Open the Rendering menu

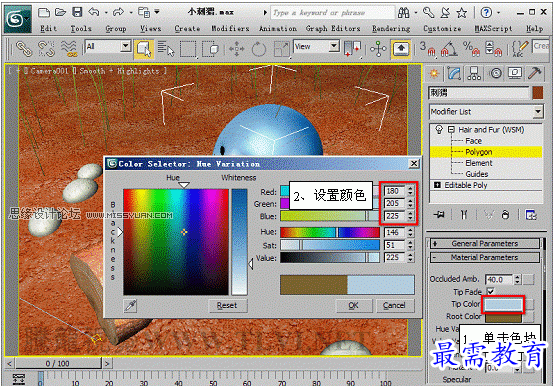tap(391, 29)
